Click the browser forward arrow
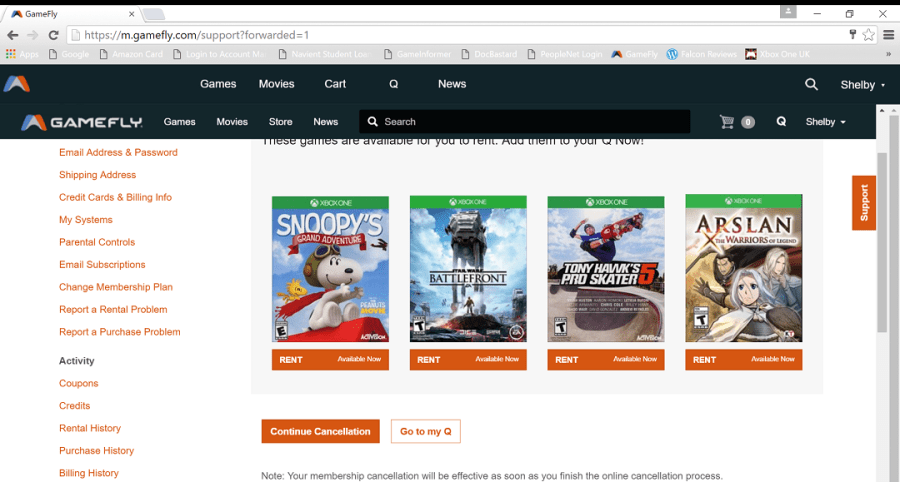 (x=33, y=35)
